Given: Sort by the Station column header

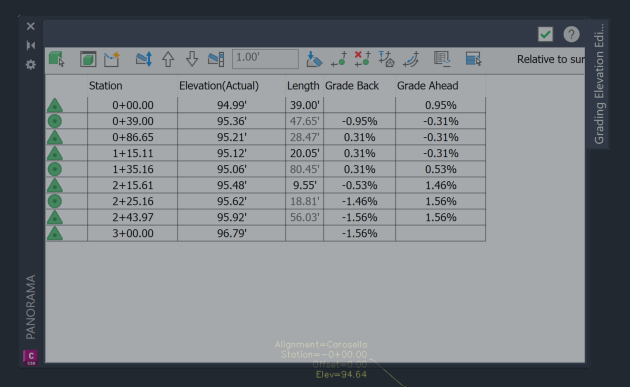Looking at the screenshot, I should pyautogui.click(x=106, y=86).
